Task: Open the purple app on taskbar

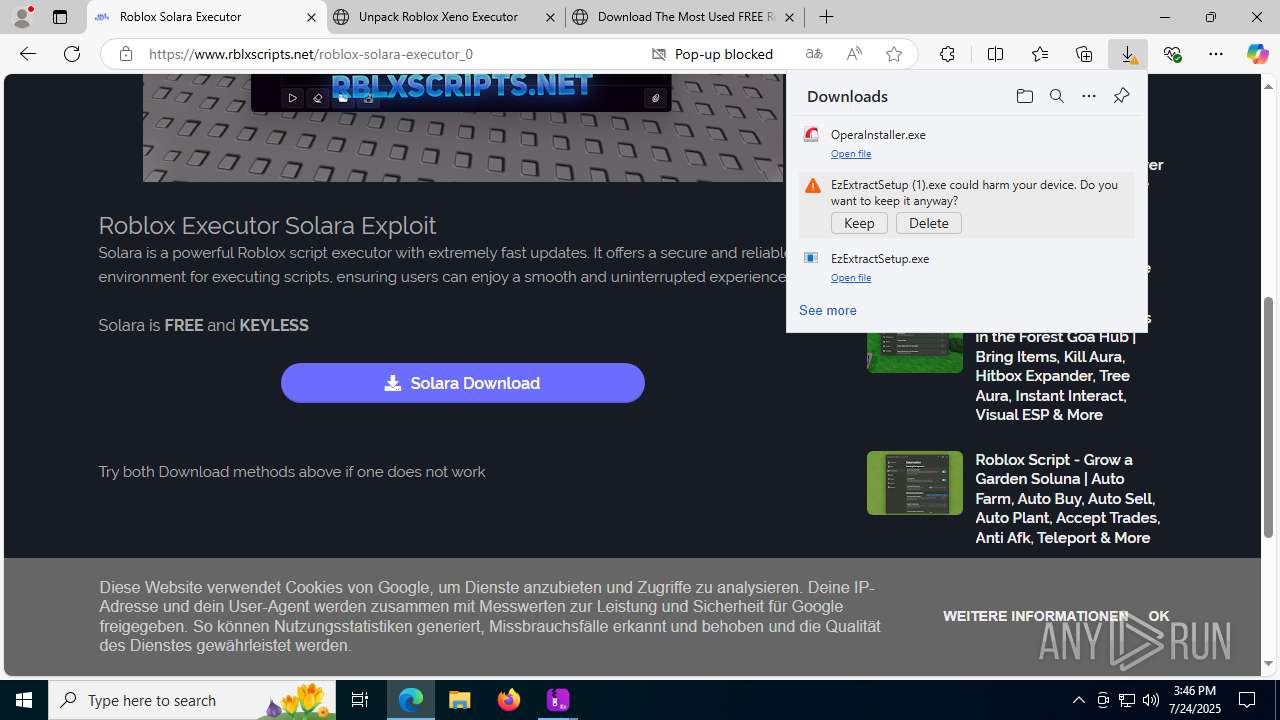Action: coord(558,700)
